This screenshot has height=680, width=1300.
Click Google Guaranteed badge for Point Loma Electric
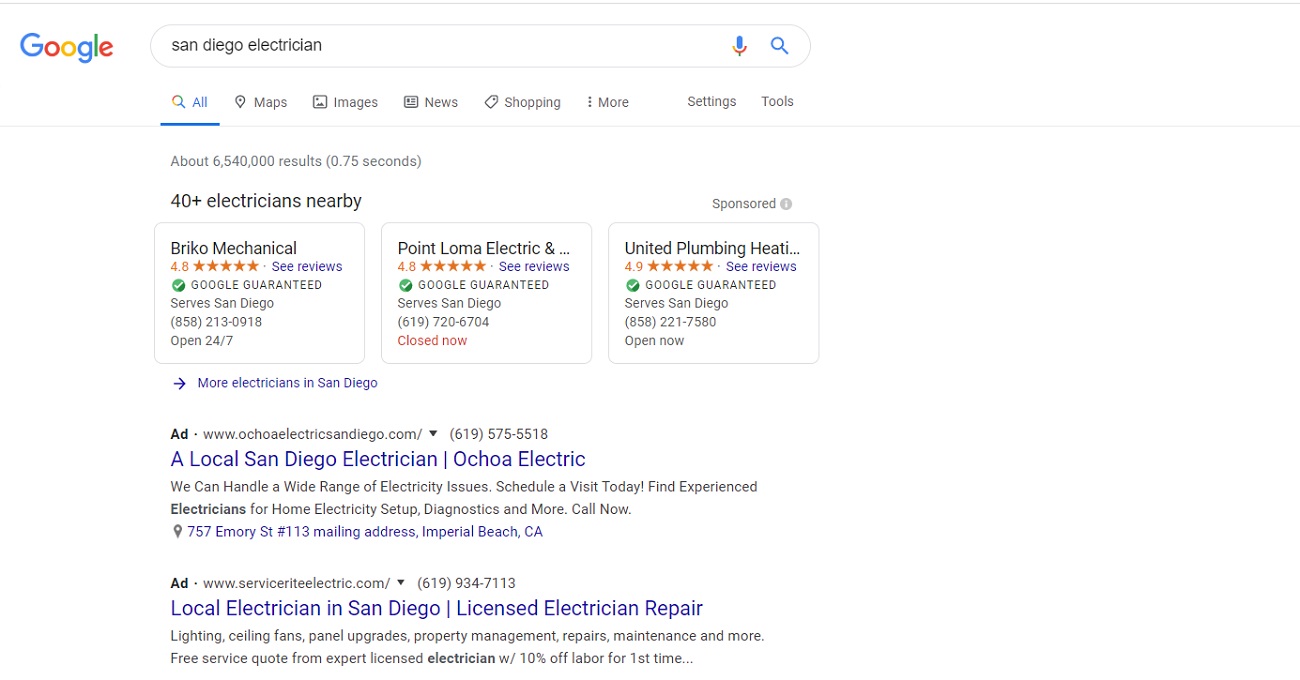(406, 285)
